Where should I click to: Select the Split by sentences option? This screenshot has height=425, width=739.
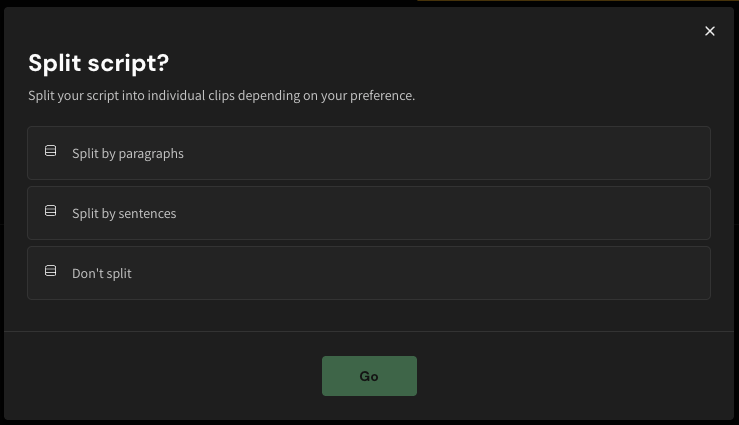coord(368,213)
